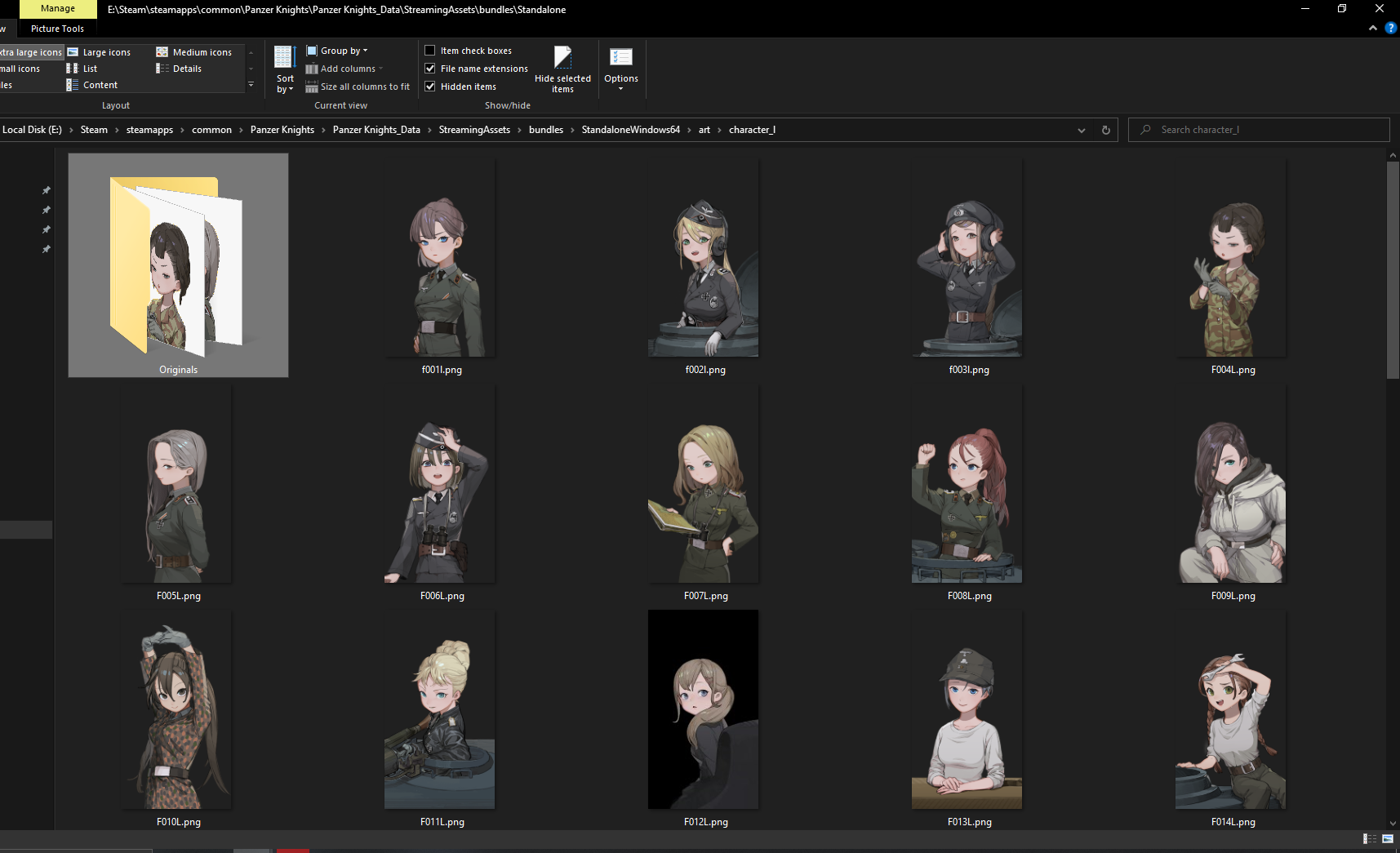Click the F014L.png file name
Viewport: 1400px width, 853px height.
[x=1233, y=822]
